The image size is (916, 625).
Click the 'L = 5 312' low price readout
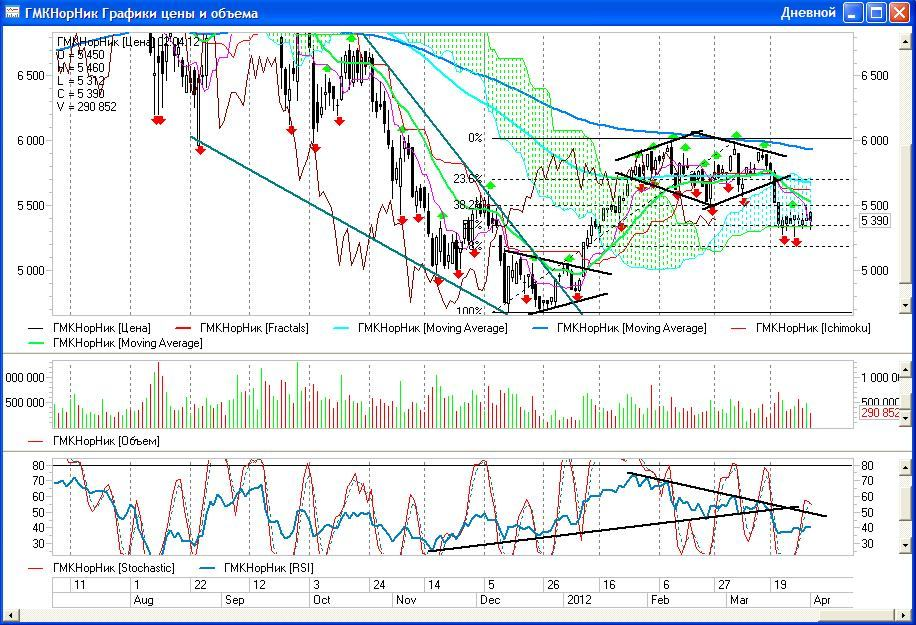pyautogui.click(x=81, y=81)
